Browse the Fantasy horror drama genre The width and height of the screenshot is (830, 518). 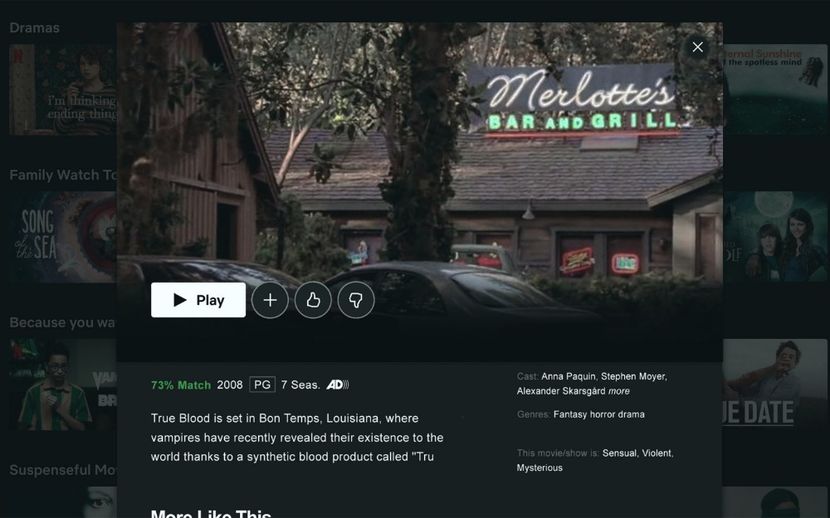(599, 414)
